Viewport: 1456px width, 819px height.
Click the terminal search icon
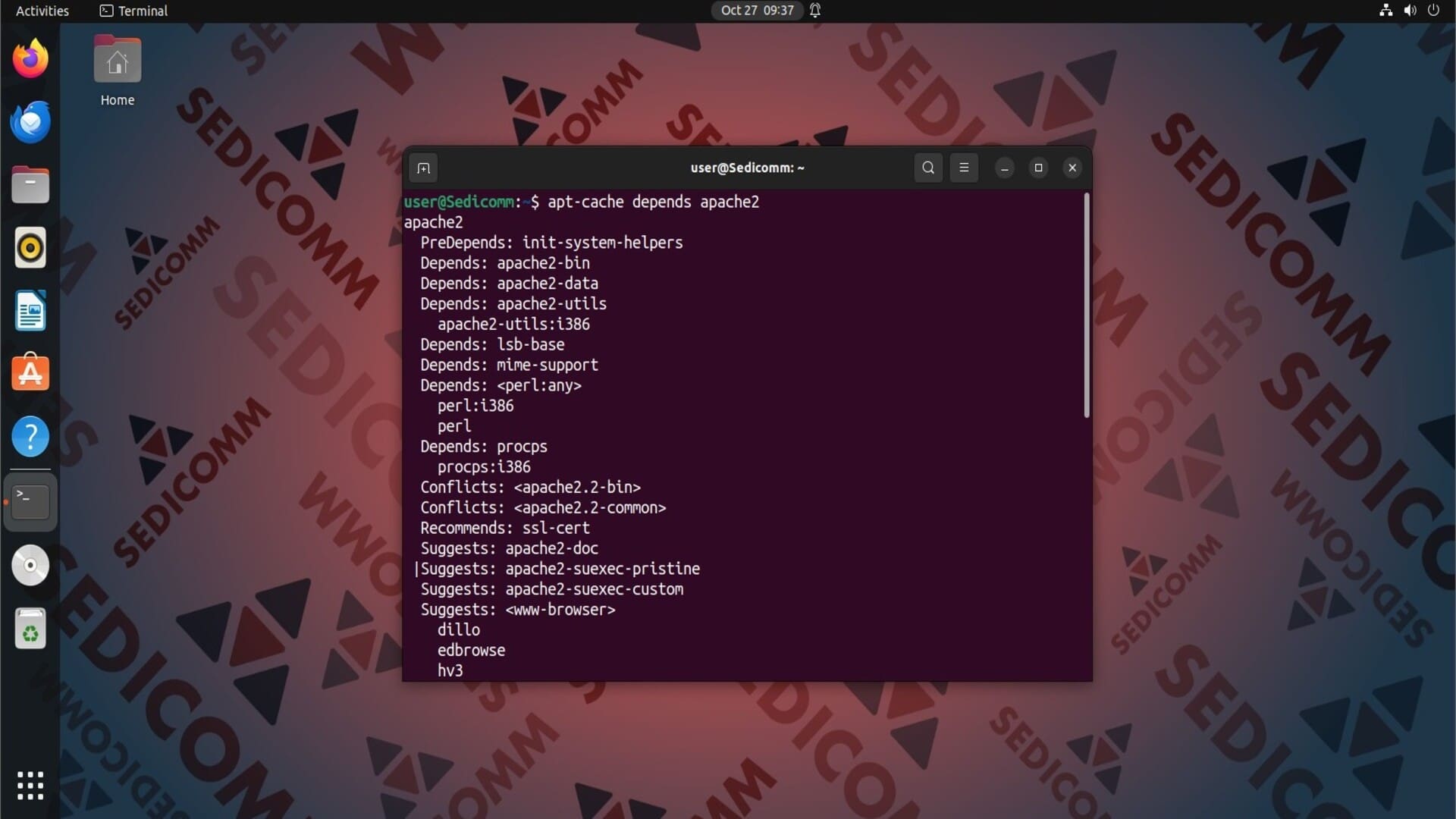tap(928, 168)
